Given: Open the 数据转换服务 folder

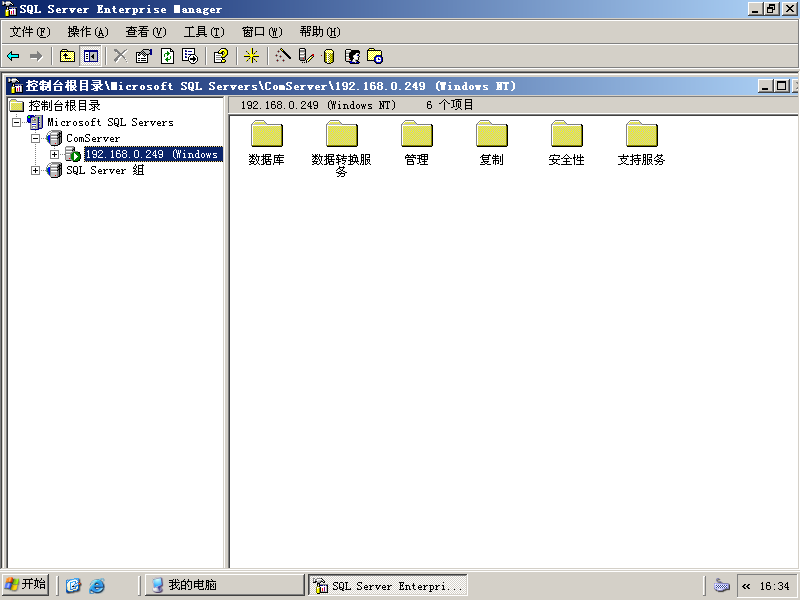Looking at the screenshot, I should coord(341,148).
